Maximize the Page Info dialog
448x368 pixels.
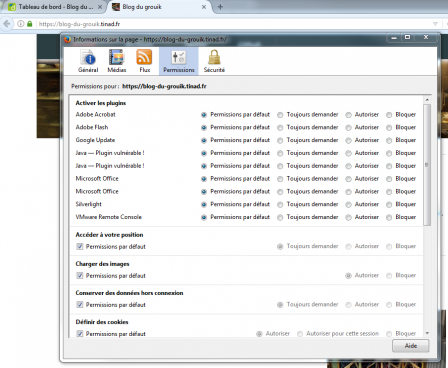pyautogui.click(x=407, y=37)
